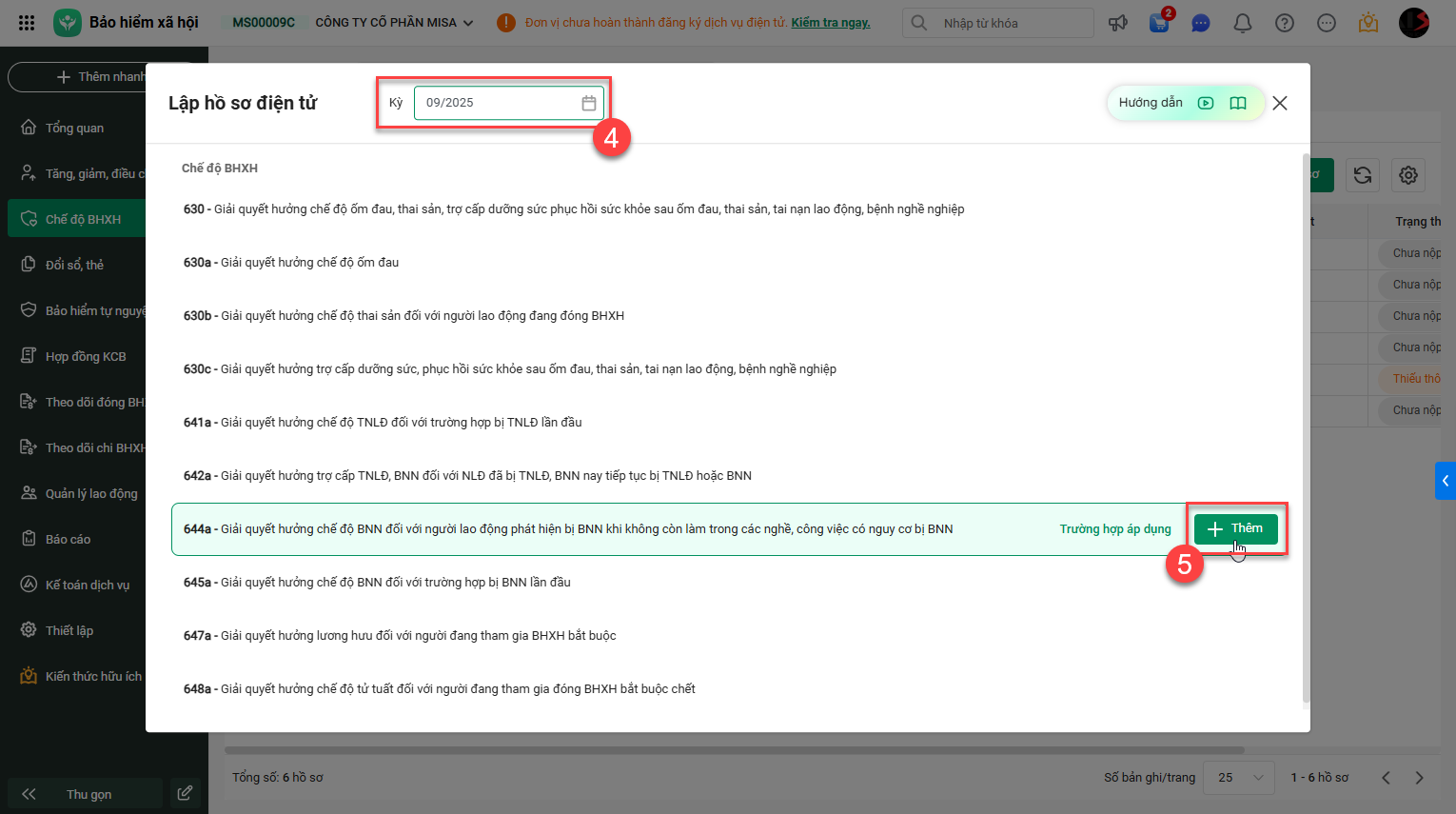Open Chế độ BHXH in the sidebar
1456x814 pixels.
76,219
